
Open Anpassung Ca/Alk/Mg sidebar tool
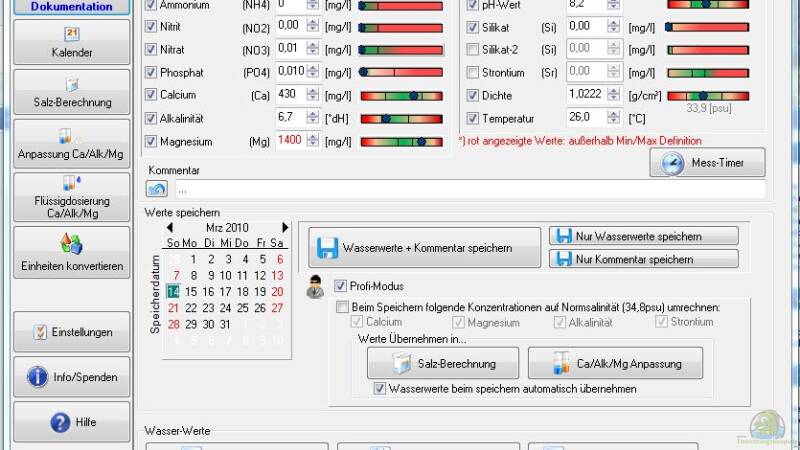click(x=71, y=144)
